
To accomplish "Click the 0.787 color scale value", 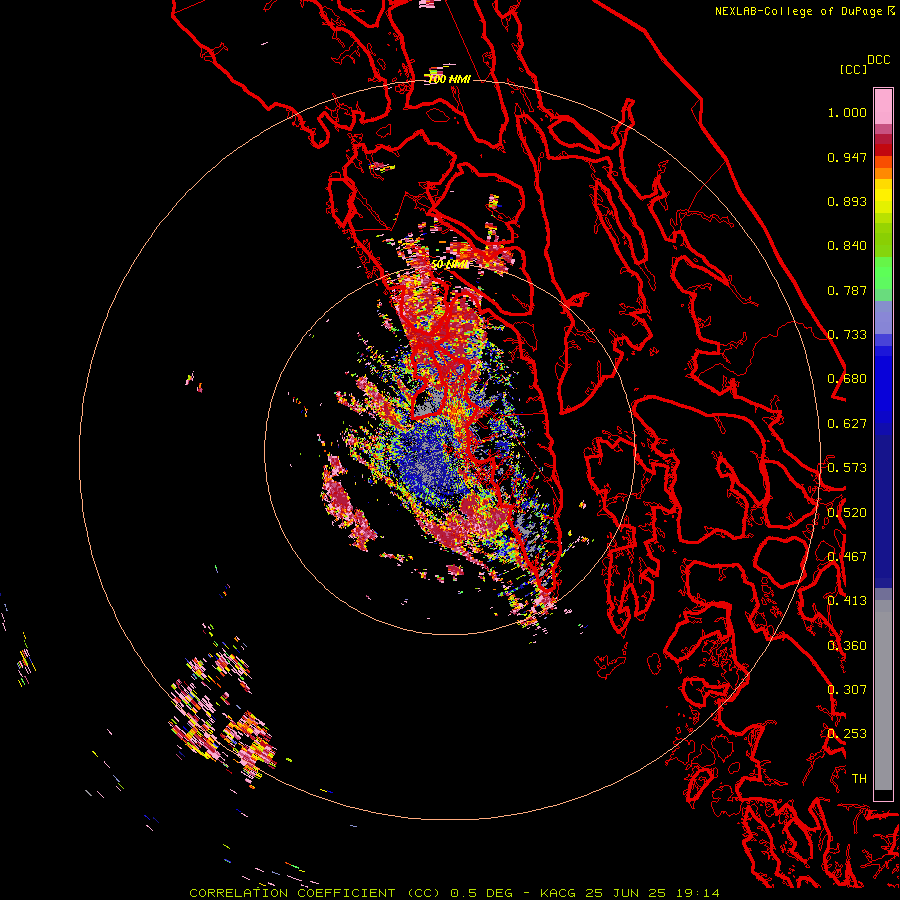I will [x=847, y=290].
